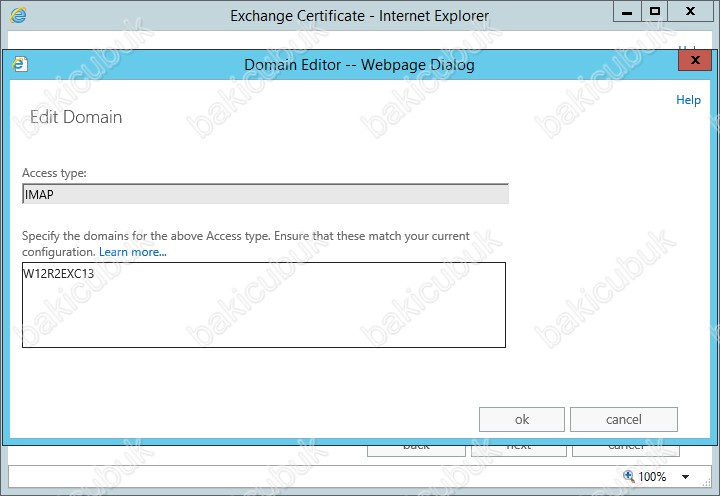720x496 pixels.
Task: Minimize the Exchange Certificate window
Action: click(627, 11)
